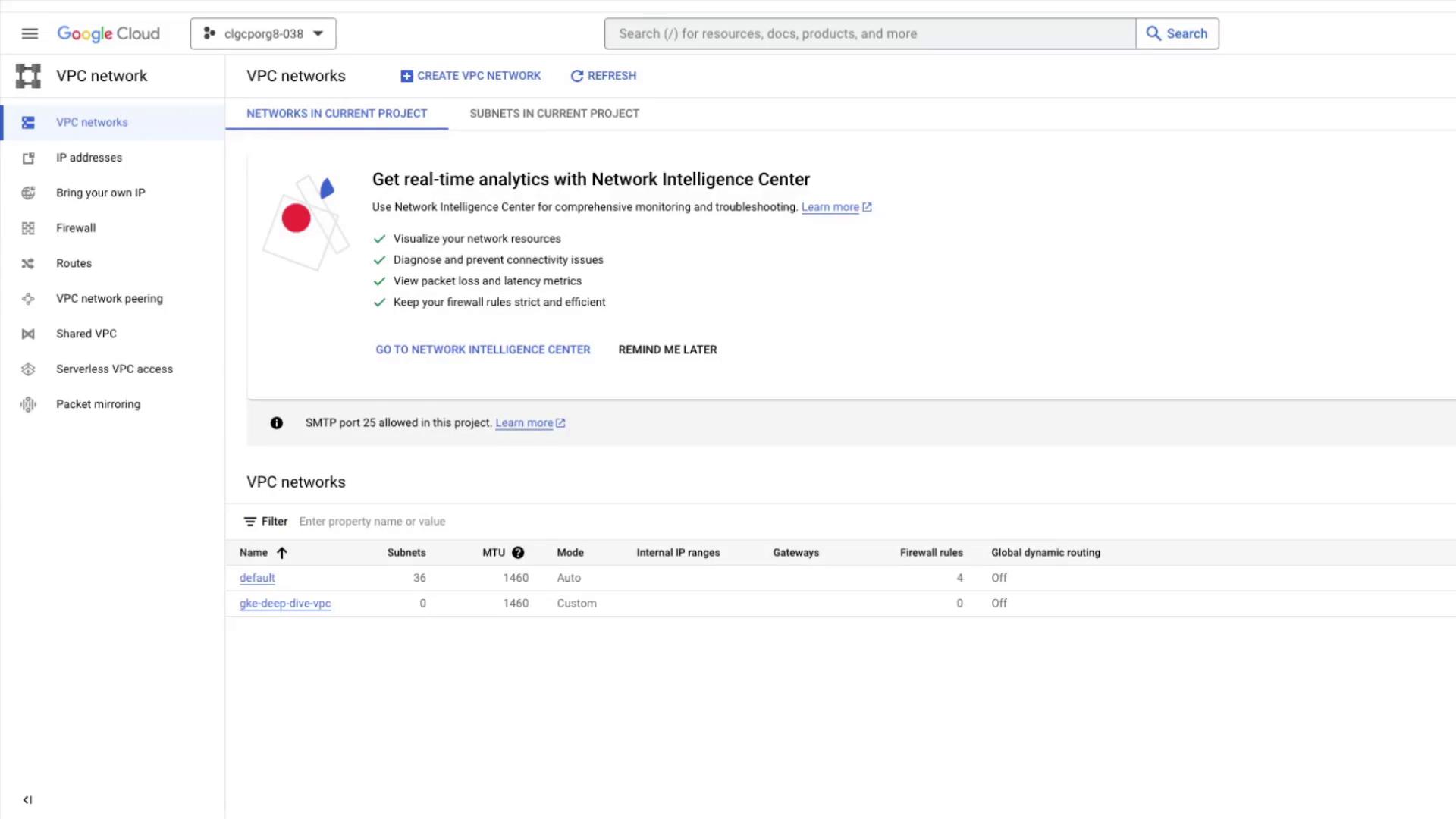Viewport: 1456px width, 819px height.
Task: Click the VPC network peering icon
Action: pos(28,299)
